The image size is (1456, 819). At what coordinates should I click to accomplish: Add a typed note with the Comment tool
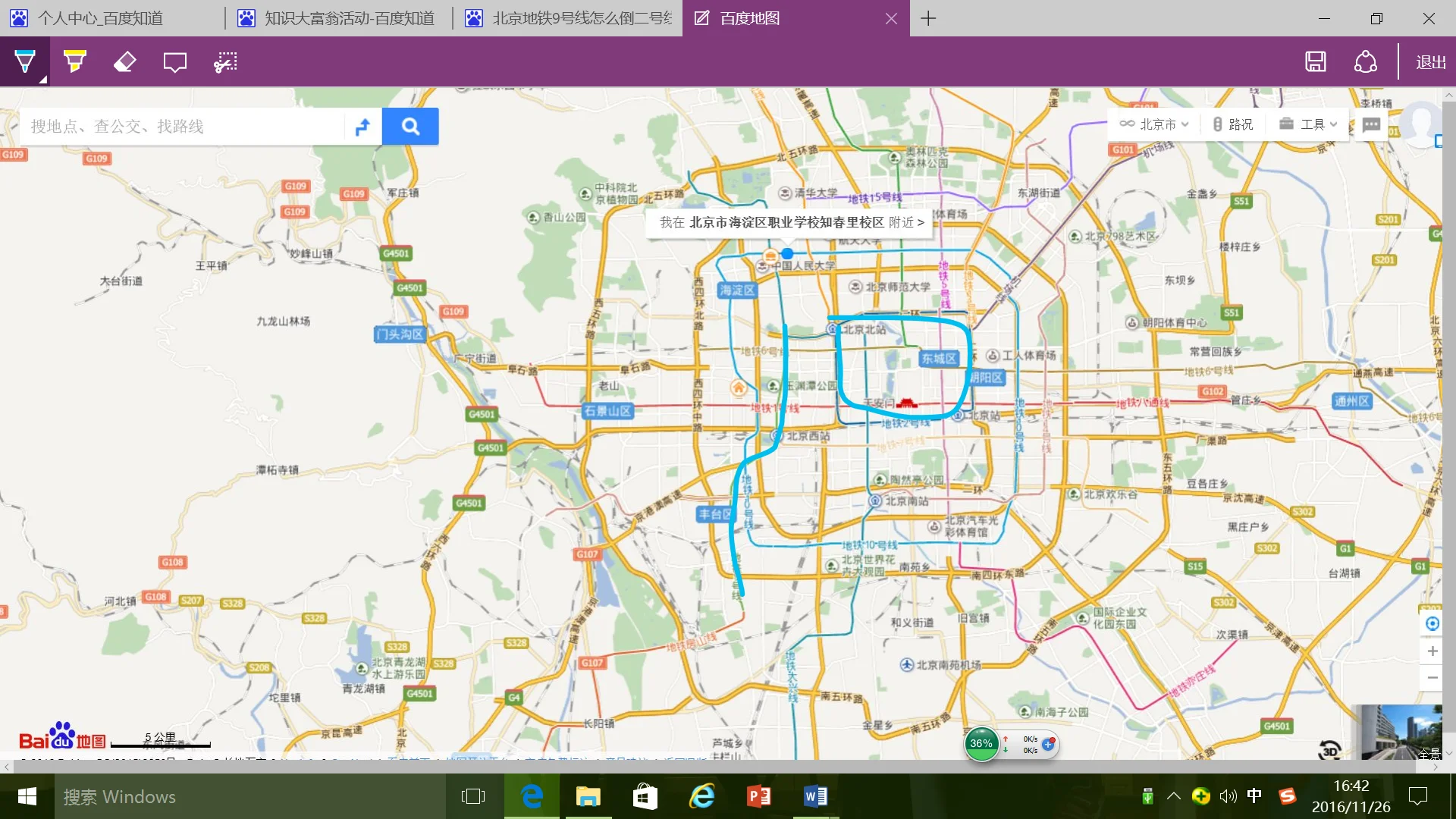coord(174,61)
